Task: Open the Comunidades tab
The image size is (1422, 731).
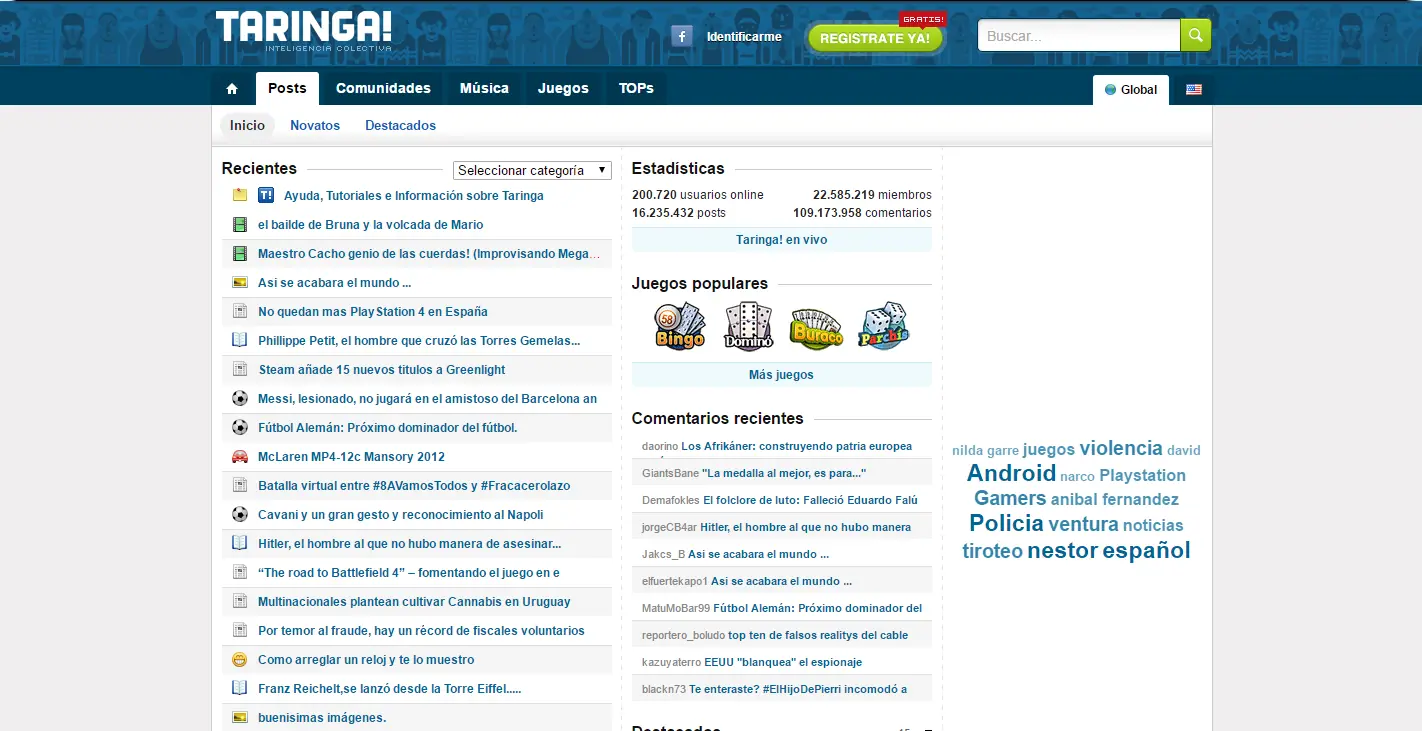Action: tap(383, 88)
